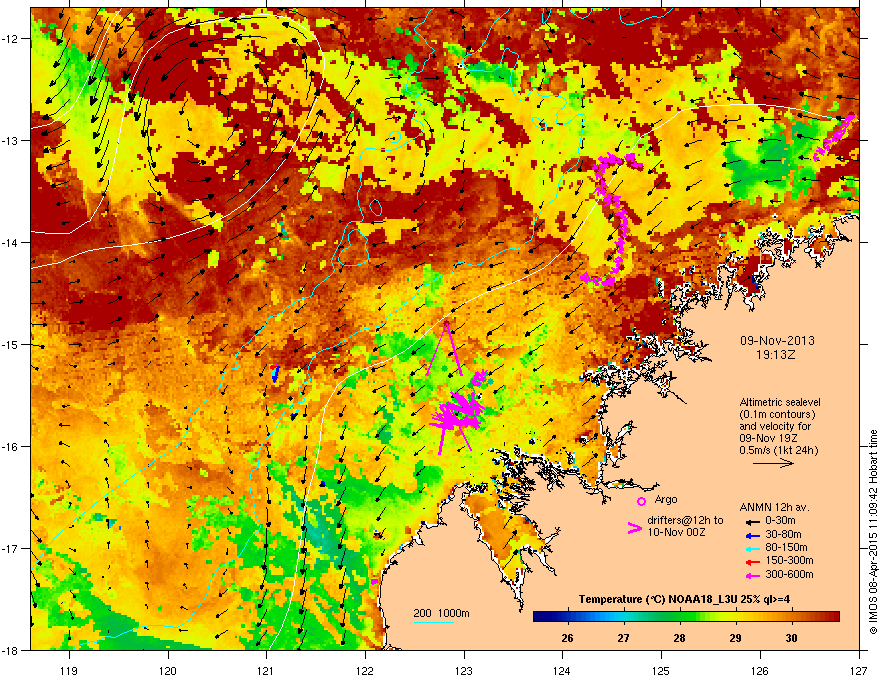Click the magenta drifter track at the top-right map edge

pyautogui.click(x=834, y=137)
